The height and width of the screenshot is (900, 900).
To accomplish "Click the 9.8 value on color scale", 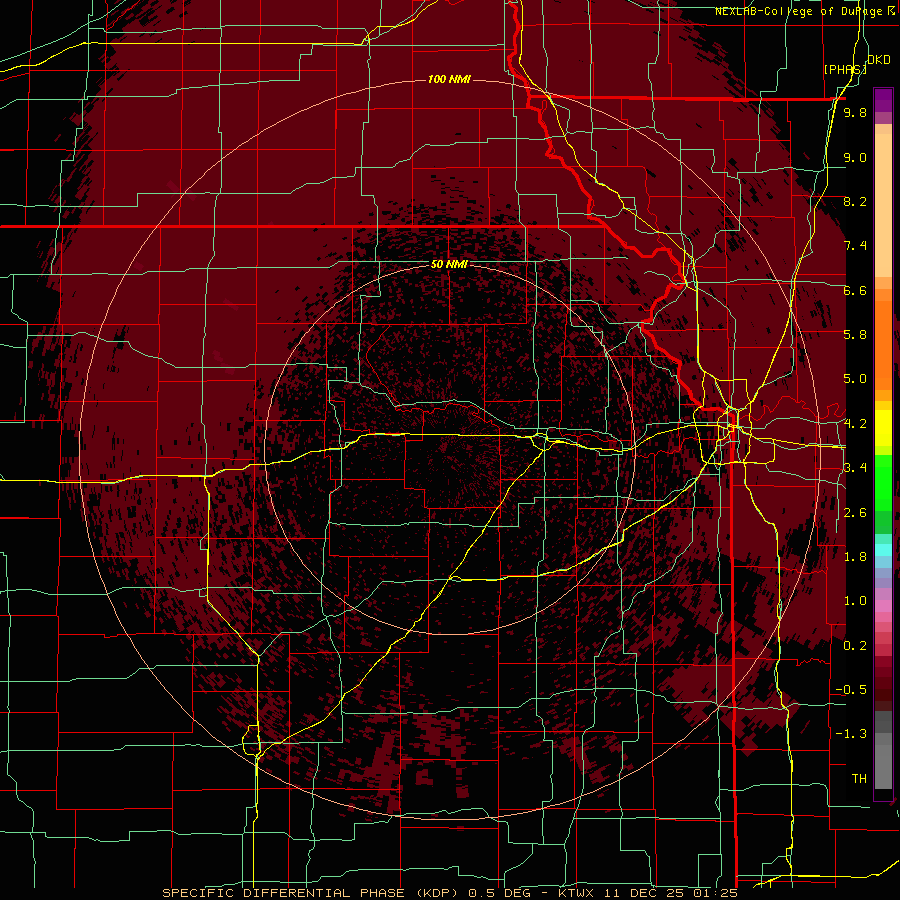I will click(x=855, y=112).
